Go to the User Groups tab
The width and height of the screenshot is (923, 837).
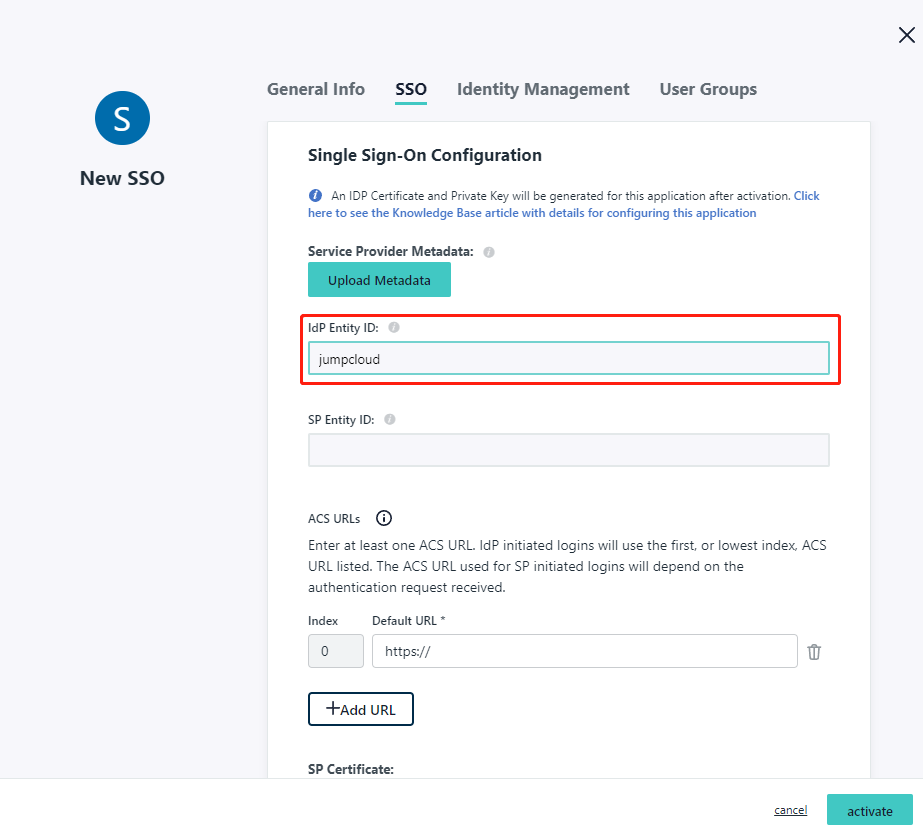708,89
